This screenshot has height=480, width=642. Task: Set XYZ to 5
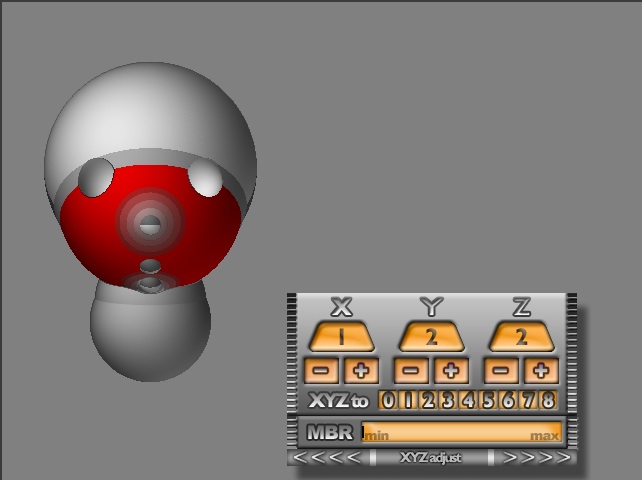click(488, 400)
